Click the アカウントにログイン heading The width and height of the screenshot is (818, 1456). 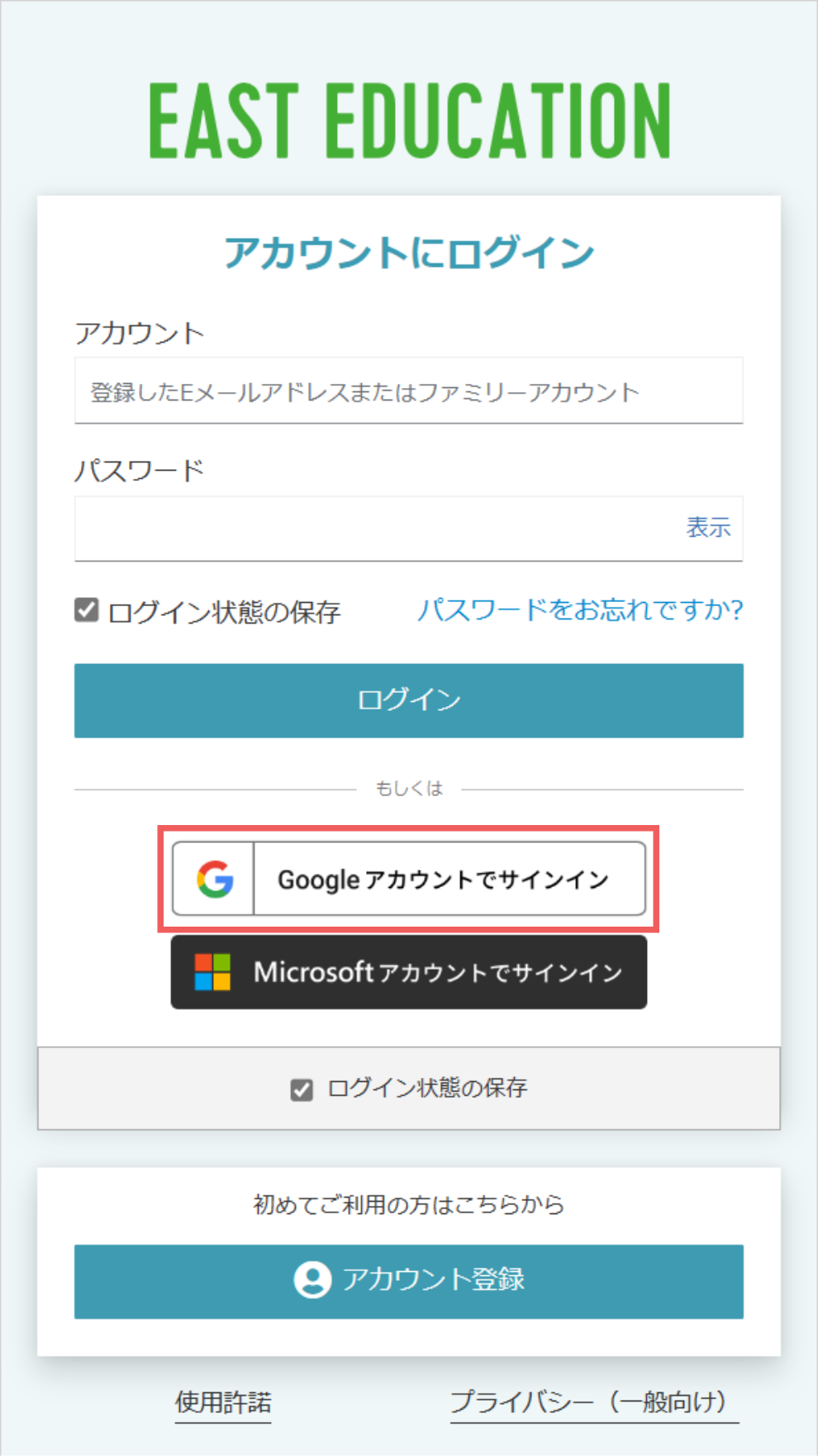409,252
